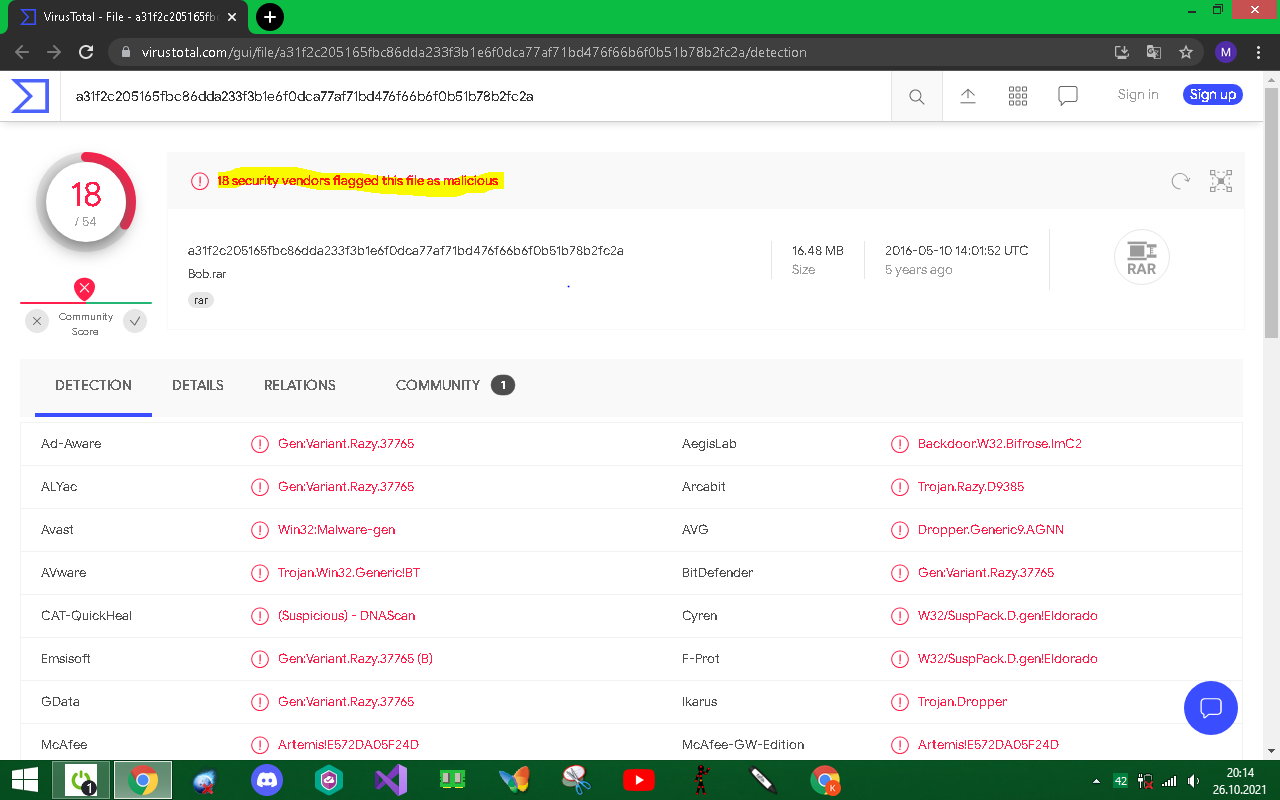
Task: Click the CAT-QuickHeal (Suspicious) - DNAScan result
Action: (x=347, y=616)
